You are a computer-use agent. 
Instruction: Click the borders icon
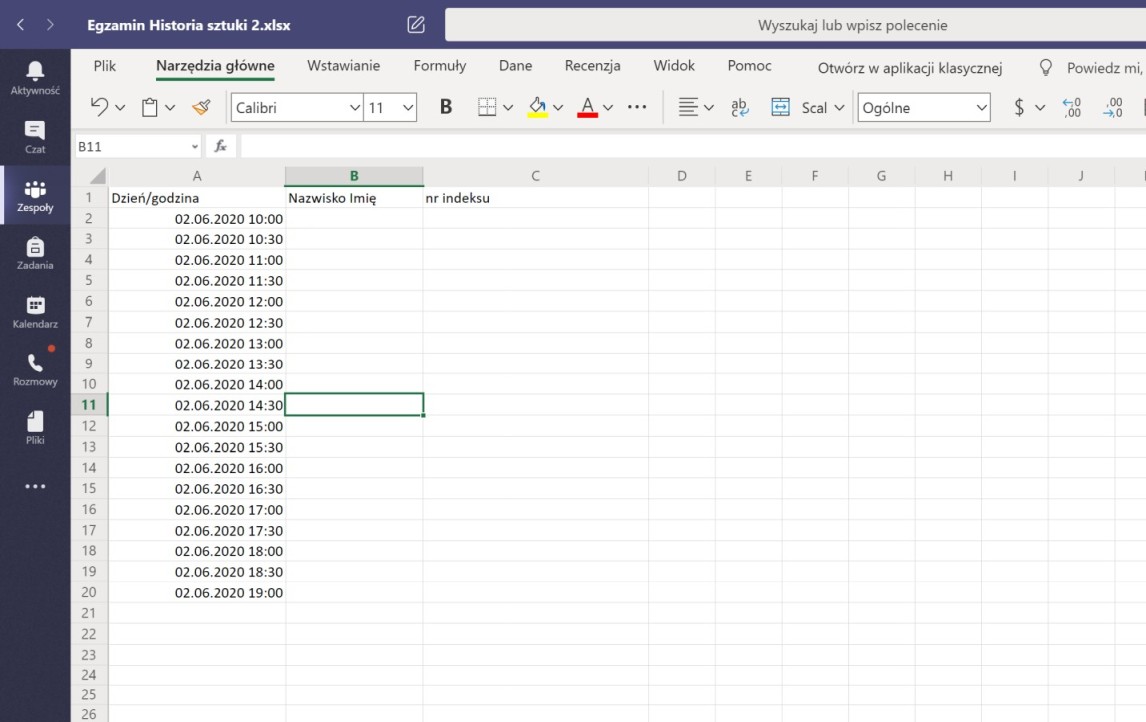(487, 107)
